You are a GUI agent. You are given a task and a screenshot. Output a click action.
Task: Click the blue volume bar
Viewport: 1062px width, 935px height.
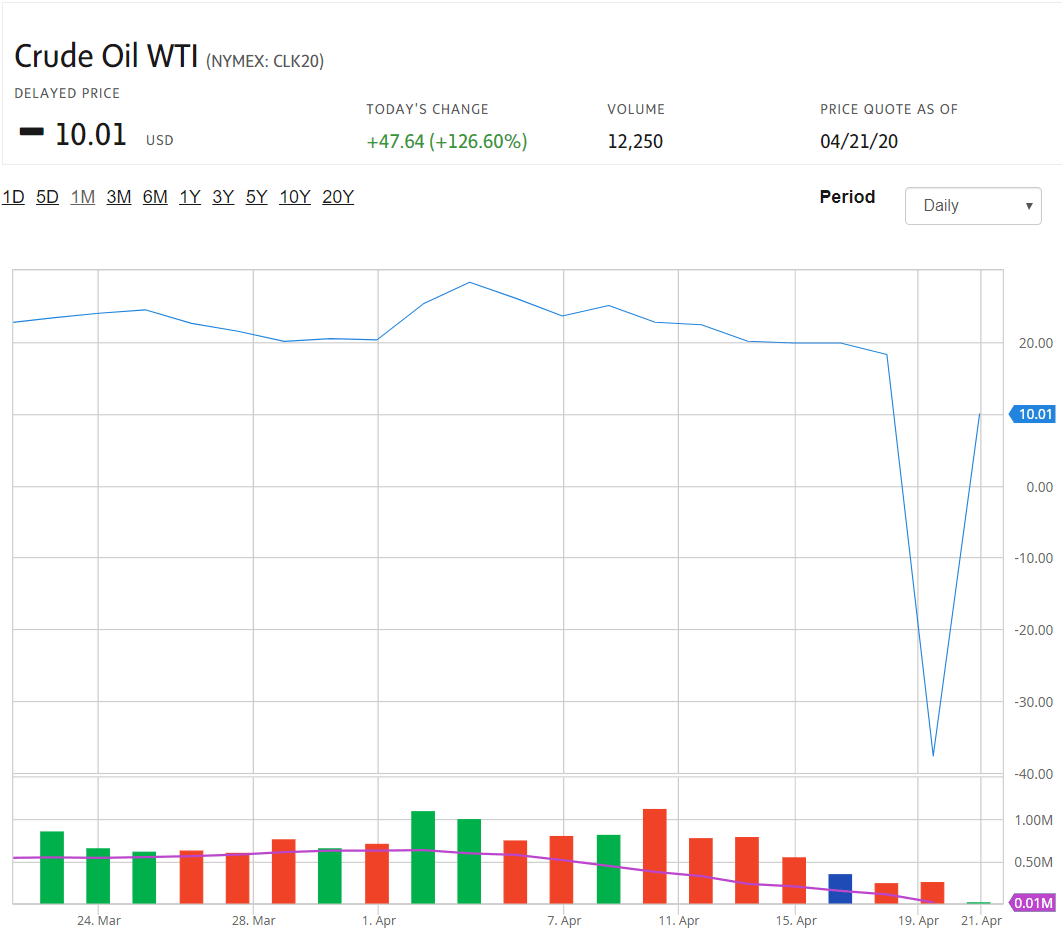(840, 888)
